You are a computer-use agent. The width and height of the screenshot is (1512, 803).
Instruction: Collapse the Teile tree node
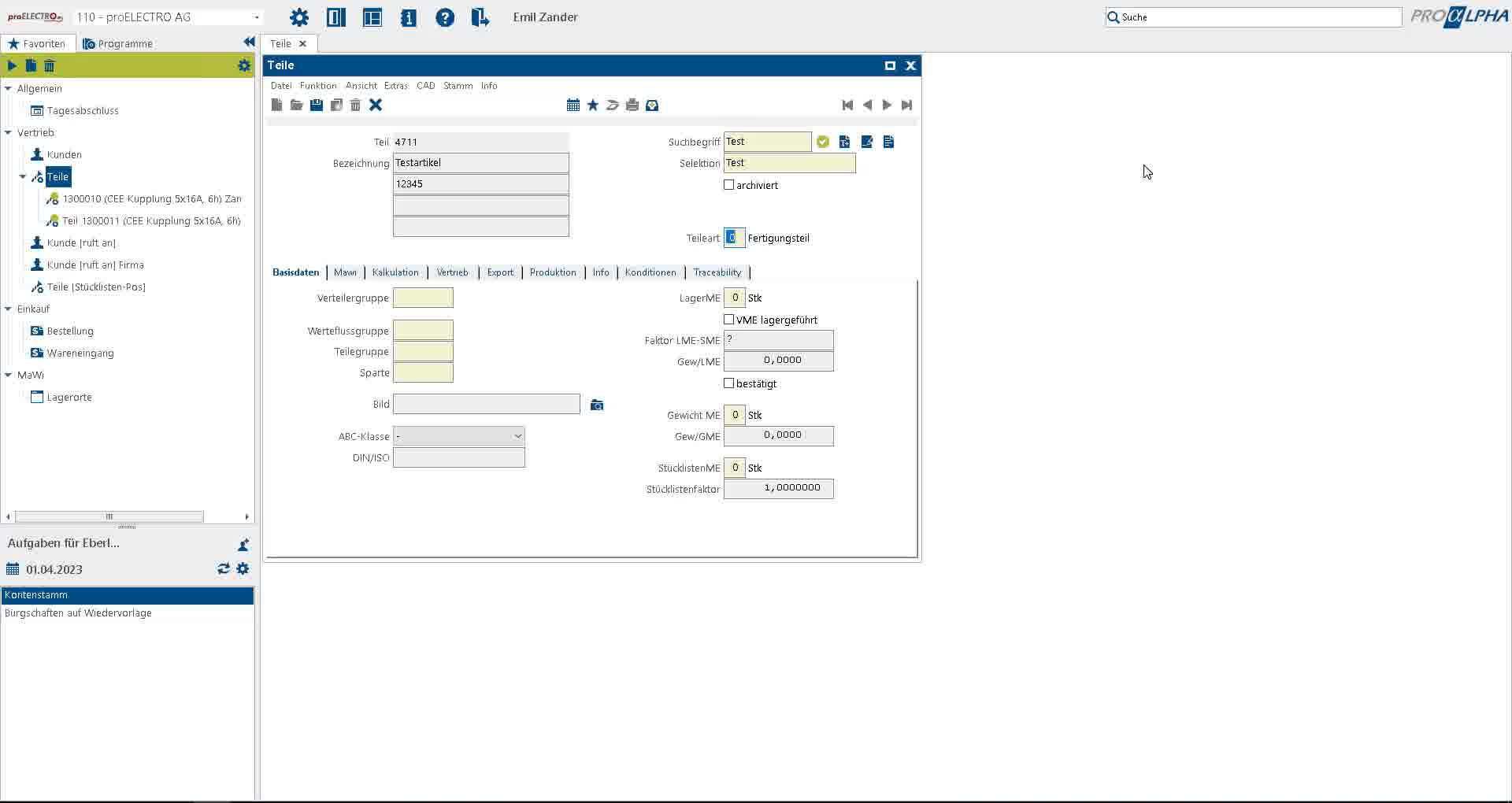(x=23, y=176)
